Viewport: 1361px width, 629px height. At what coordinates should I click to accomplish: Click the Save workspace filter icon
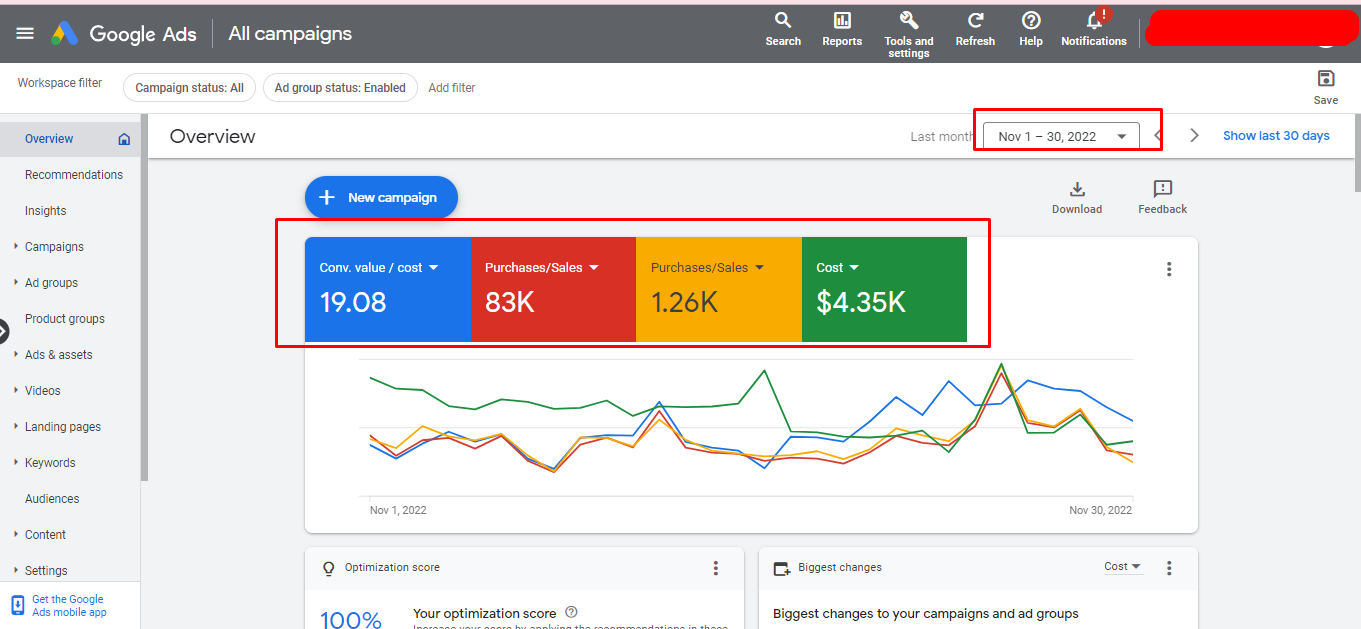pos(1326,80)
